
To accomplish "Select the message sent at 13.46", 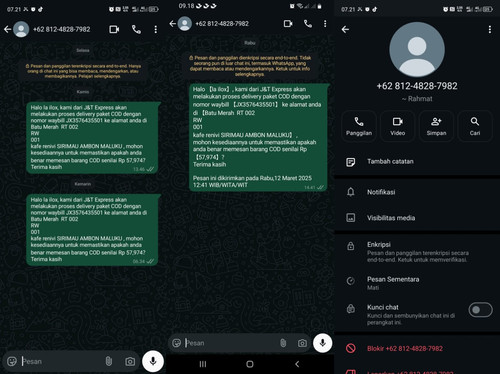I will (x=92, y=138).
